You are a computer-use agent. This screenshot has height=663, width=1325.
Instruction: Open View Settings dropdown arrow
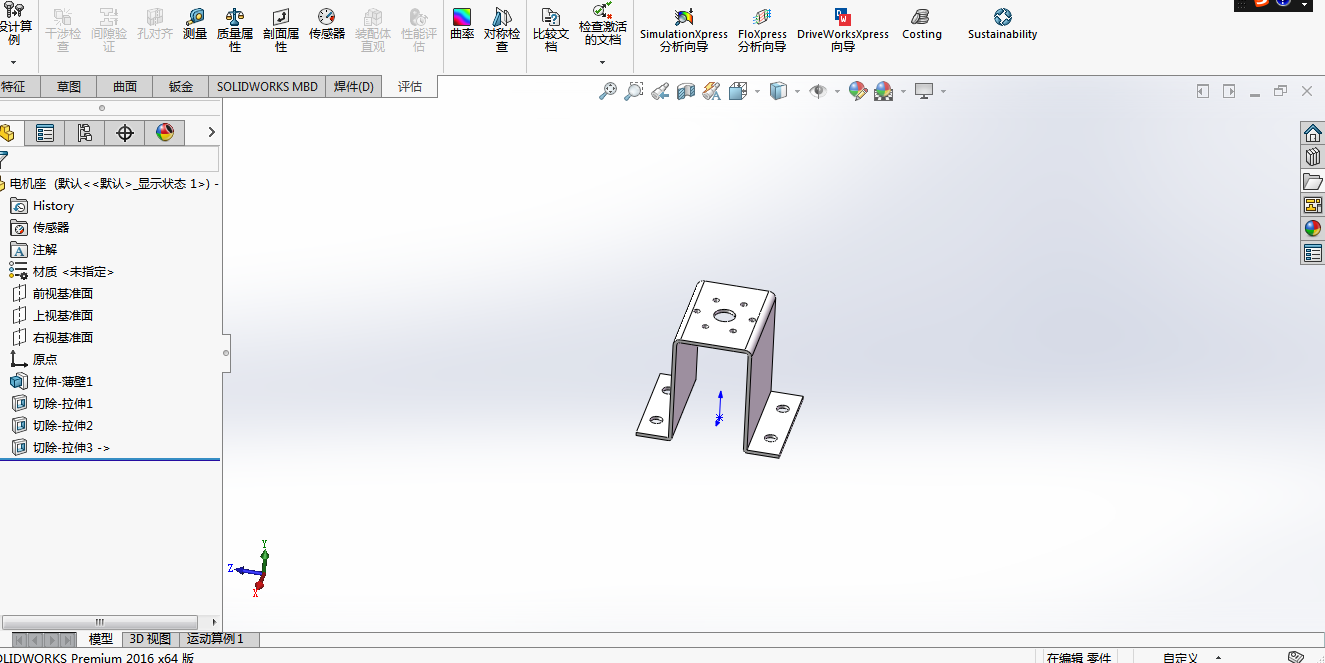(943, 92)
